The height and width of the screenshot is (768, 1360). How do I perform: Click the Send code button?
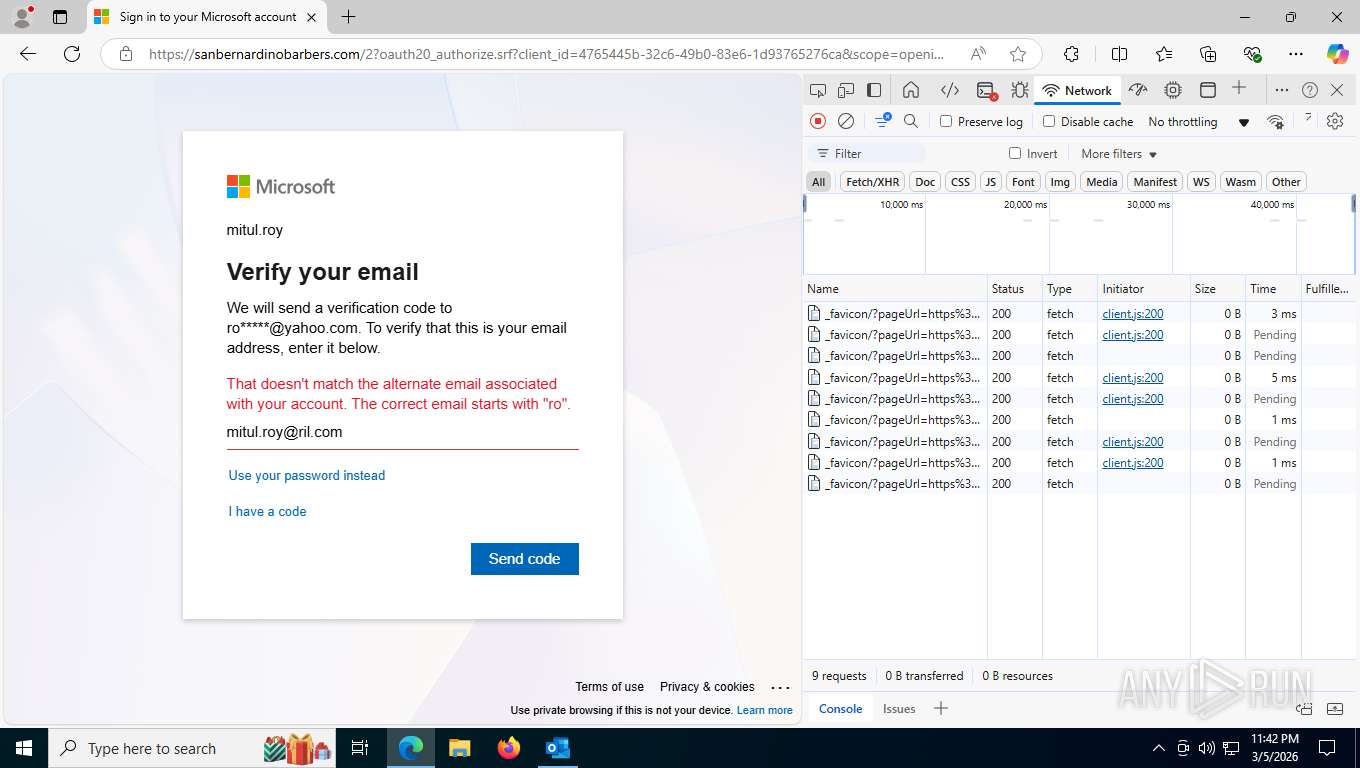point(525,559)
